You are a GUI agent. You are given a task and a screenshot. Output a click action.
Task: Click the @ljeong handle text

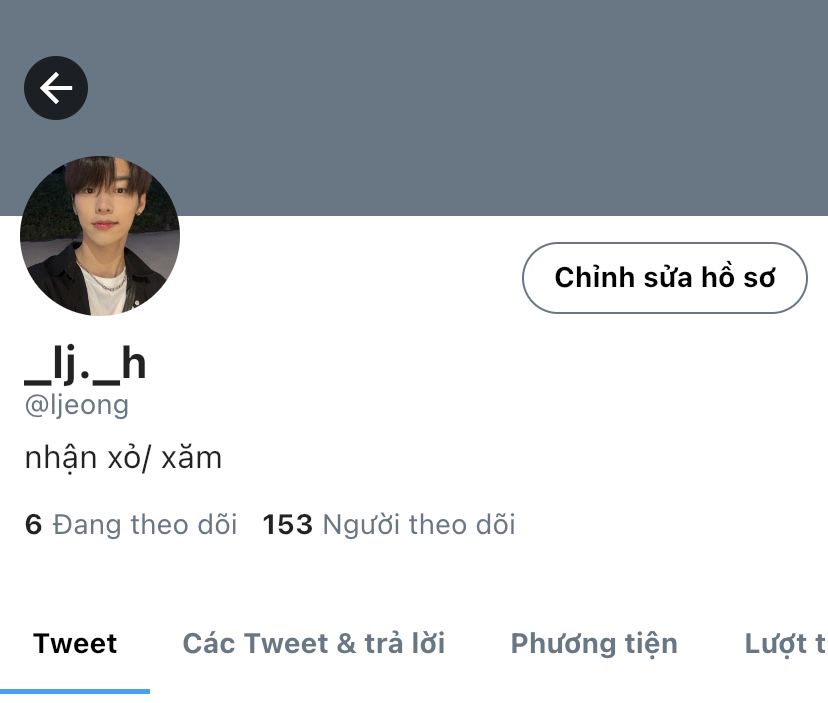click(x=77, y=406)
